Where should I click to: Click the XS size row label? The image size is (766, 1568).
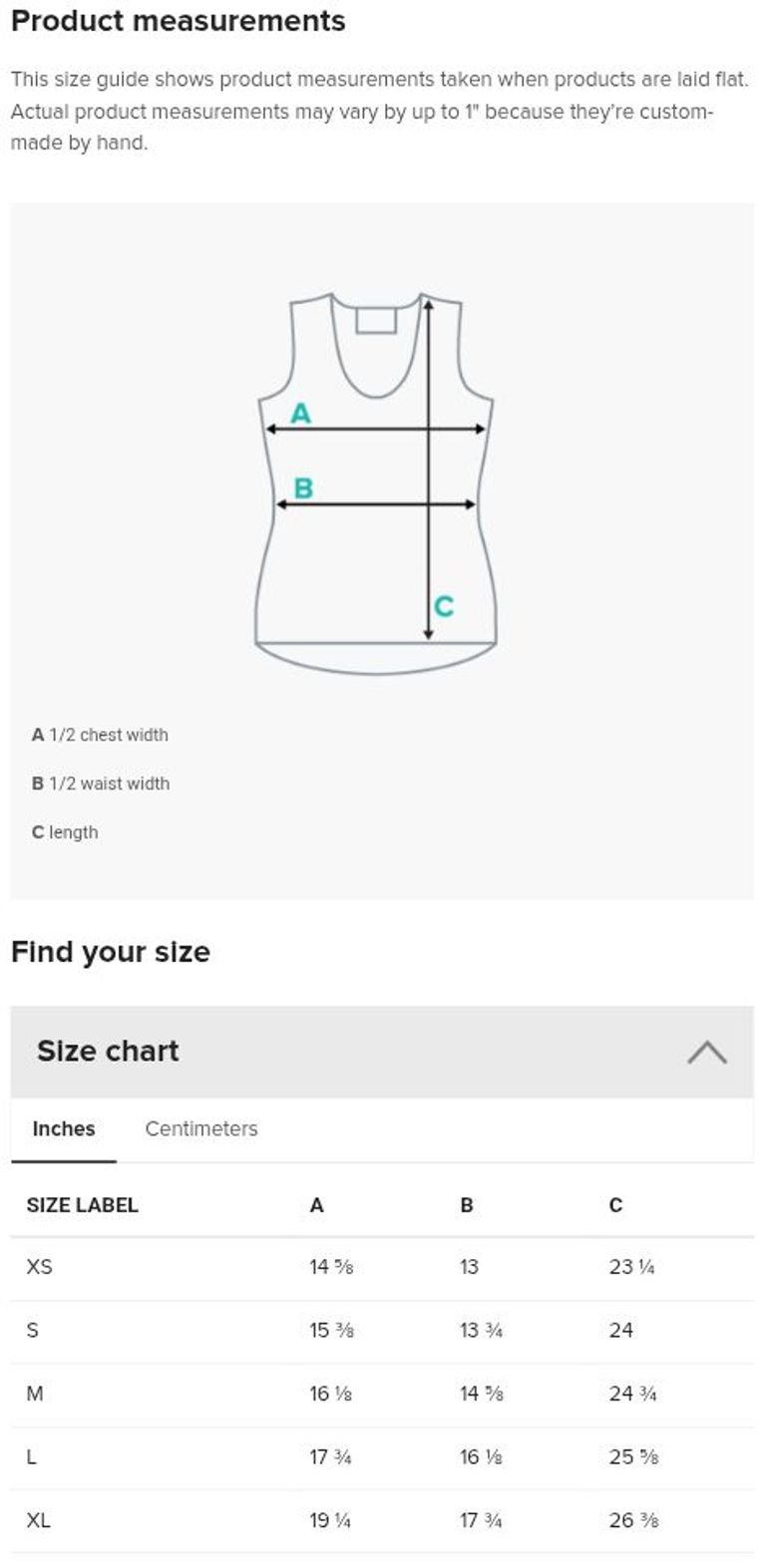point(39,1267)
